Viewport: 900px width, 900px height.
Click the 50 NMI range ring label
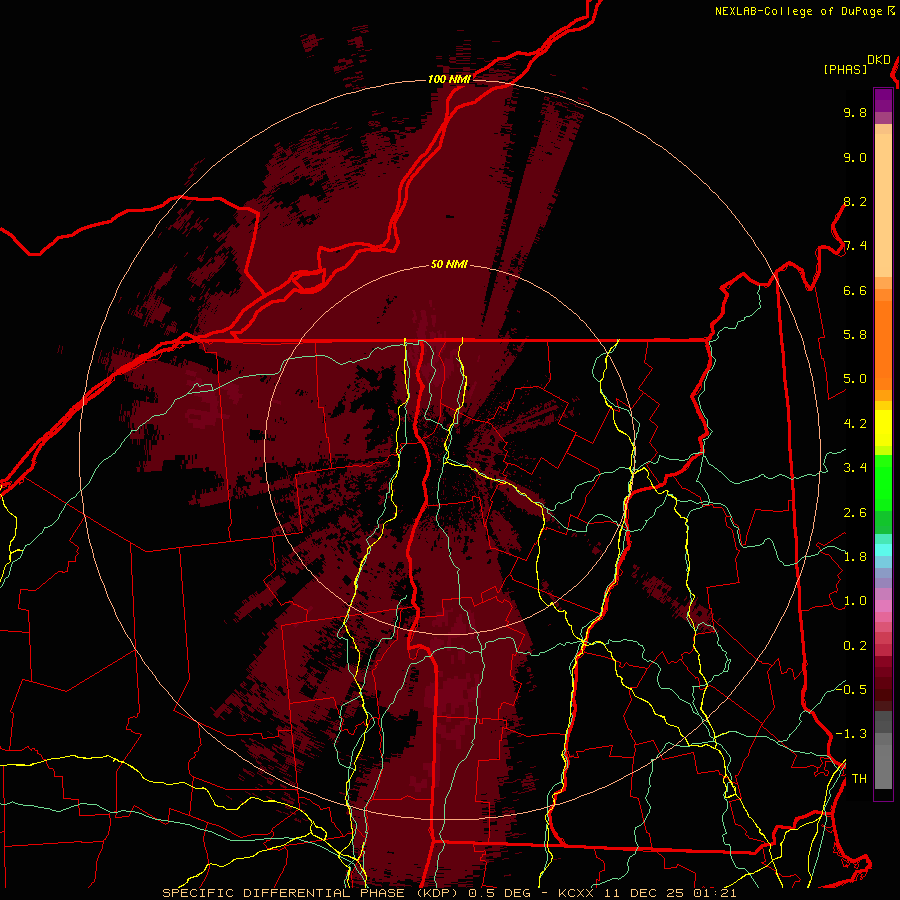pyautogui.click(x=449, y=265)
